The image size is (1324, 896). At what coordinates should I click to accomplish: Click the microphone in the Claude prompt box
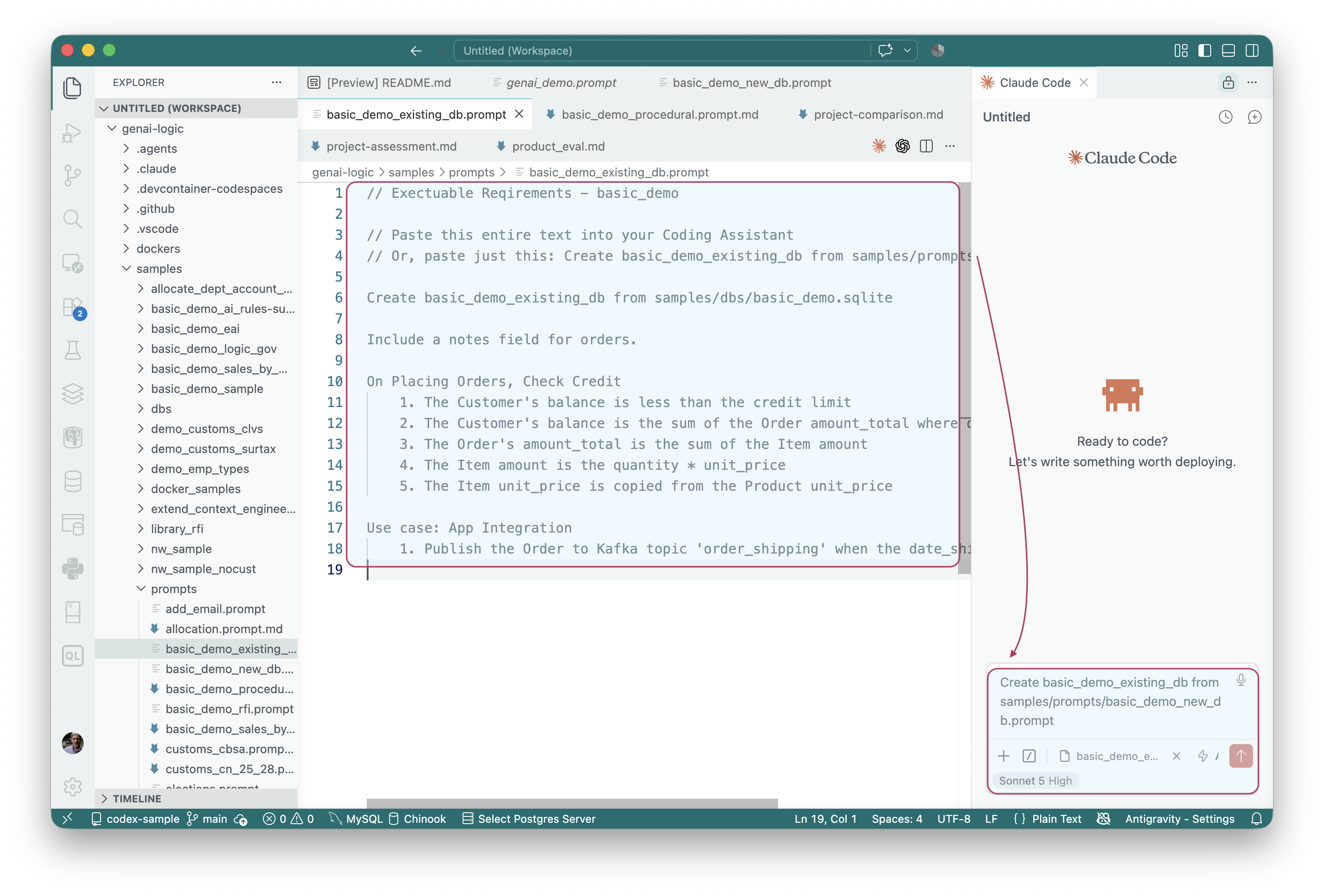click(x=1241, y=680)
